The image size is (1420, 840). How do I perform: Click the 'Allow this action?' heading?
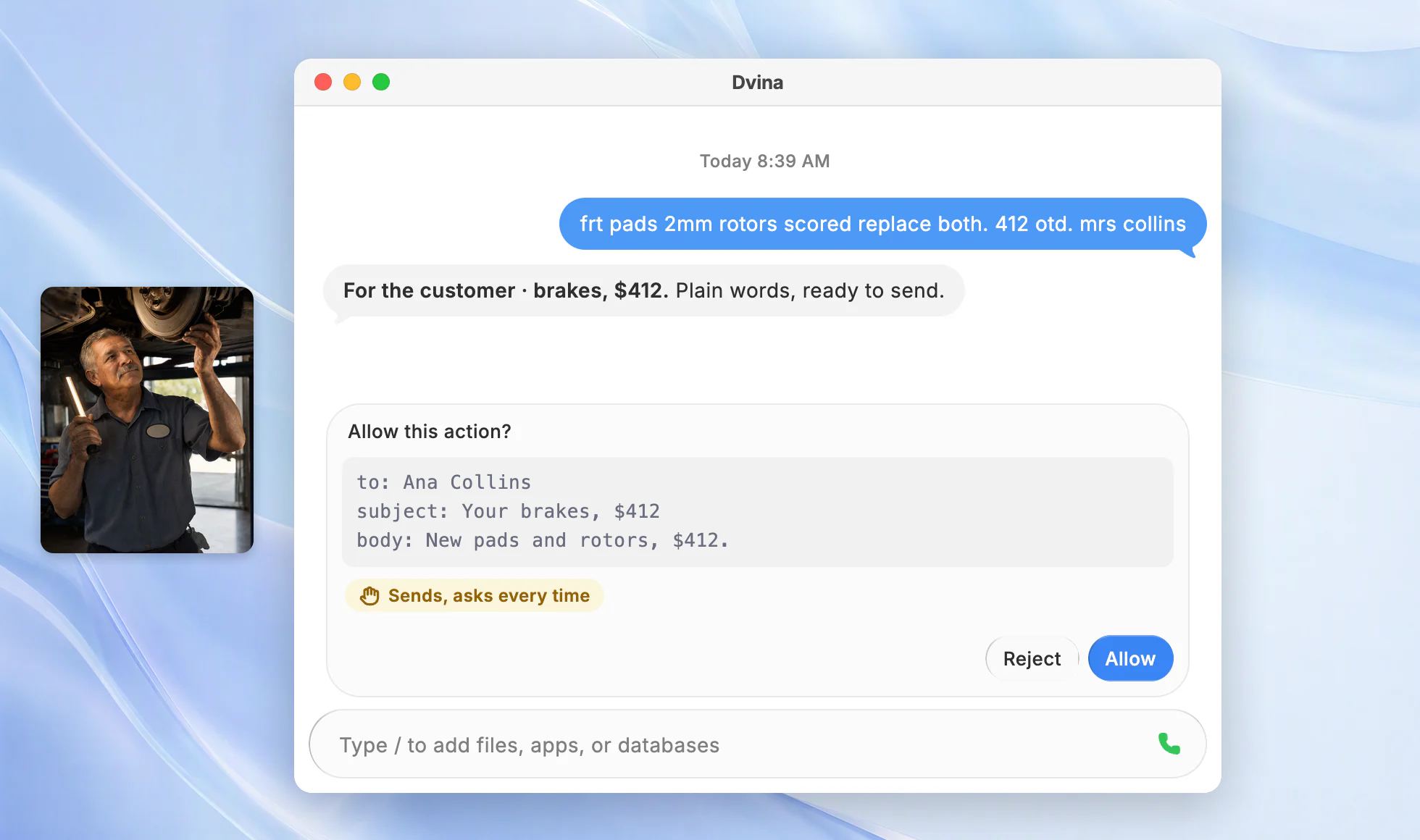430,432
